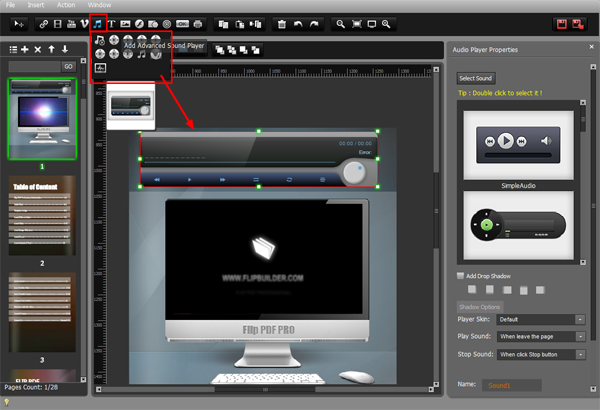Add a new page with plus icon
The width and height of the screenshot is (600, 410).
25,49
